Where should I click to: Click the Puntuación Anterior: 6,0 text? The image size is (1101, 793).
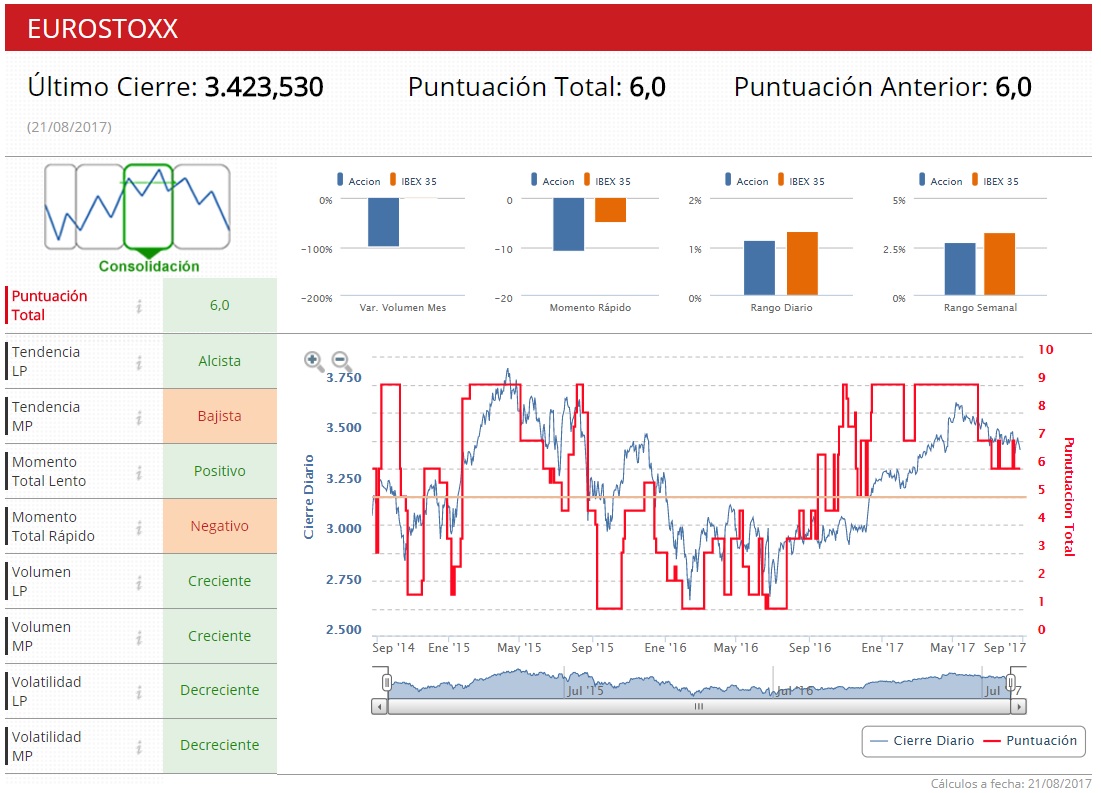pos(883,87)
